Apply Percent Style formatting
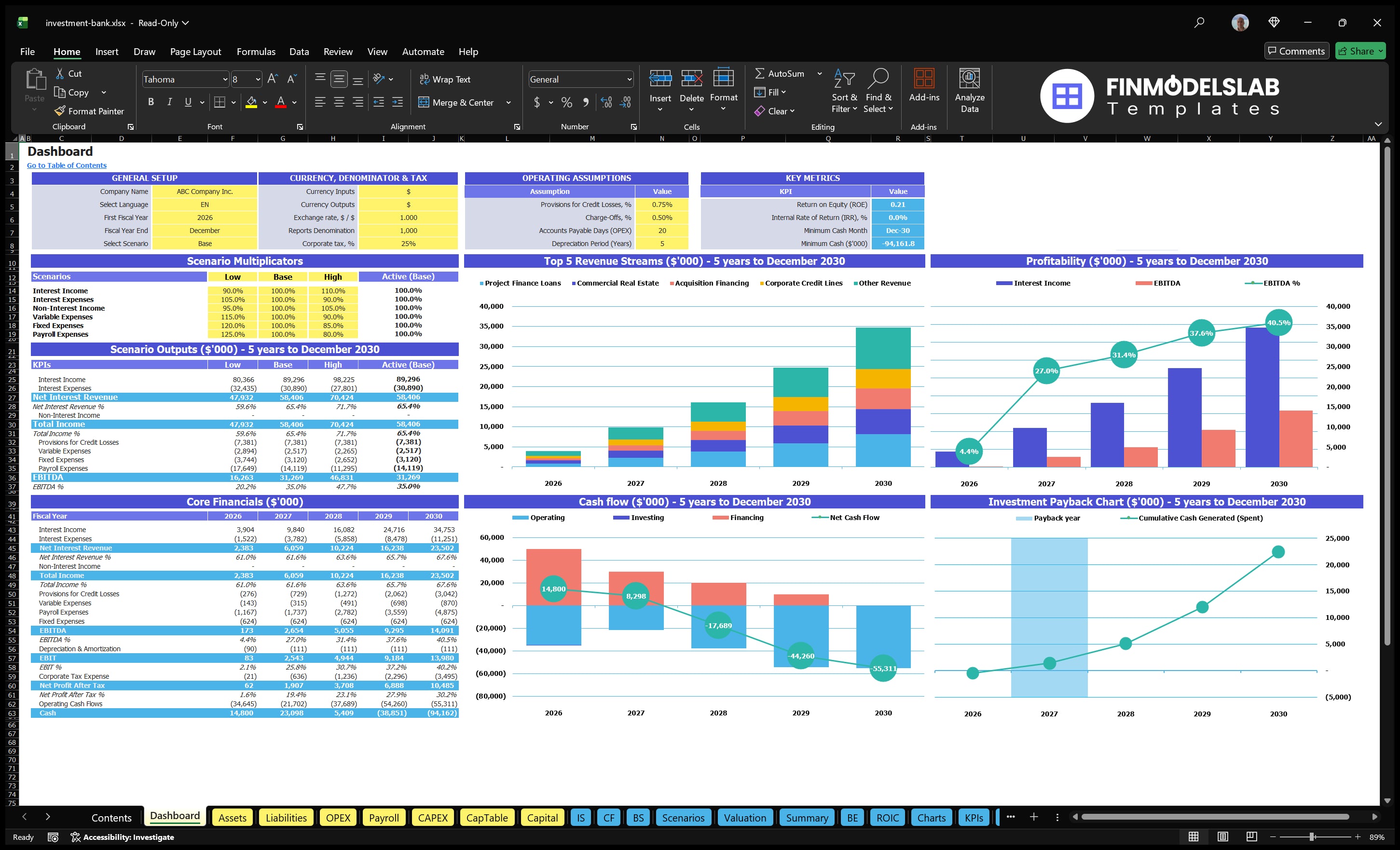Viewport: 1400px width, 850px height. click(566, 102)
